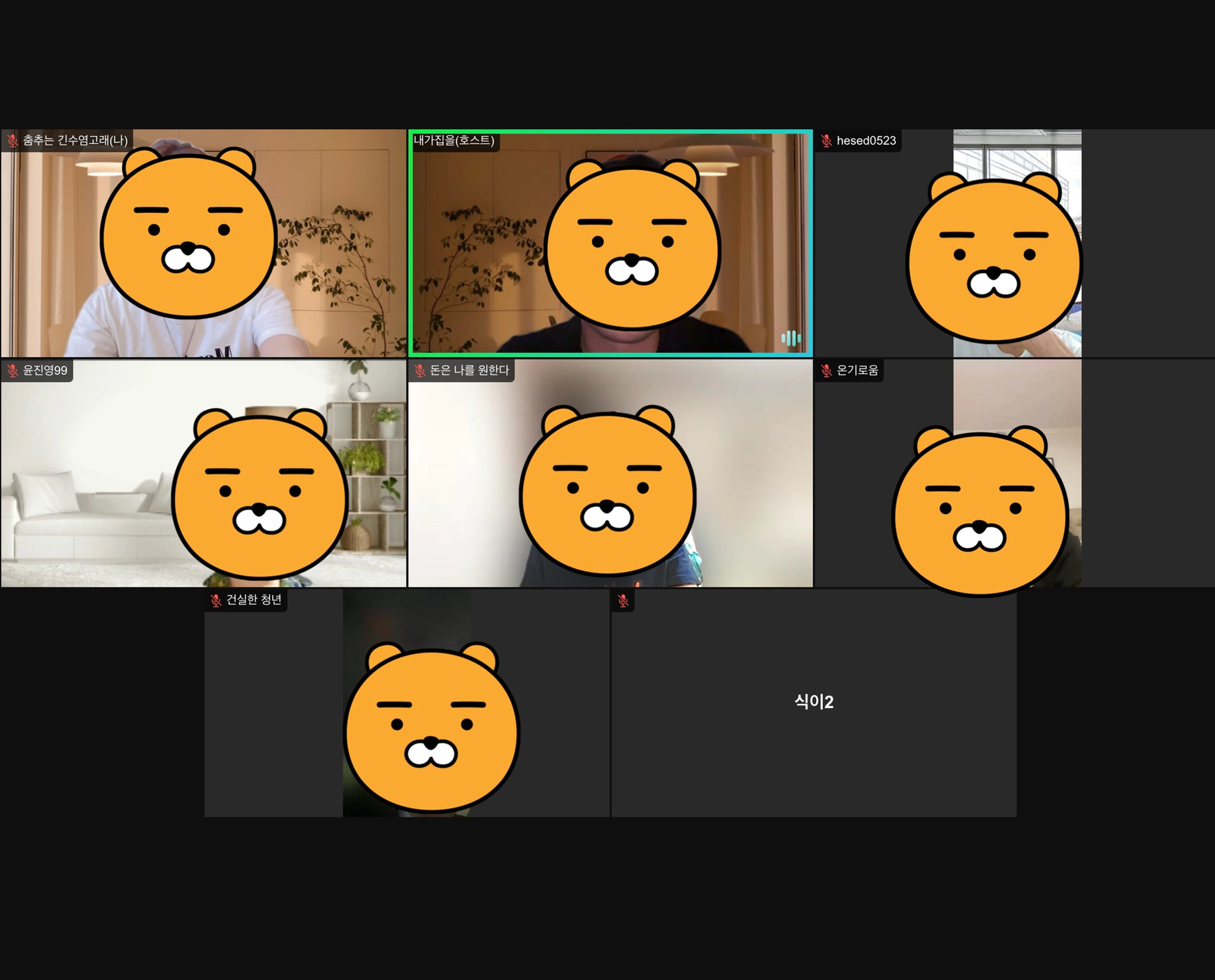Select video tile of 춤추는 긴수염고래(나)
The height and width of the screenshot is (980, 1215).
click(203, 243)
